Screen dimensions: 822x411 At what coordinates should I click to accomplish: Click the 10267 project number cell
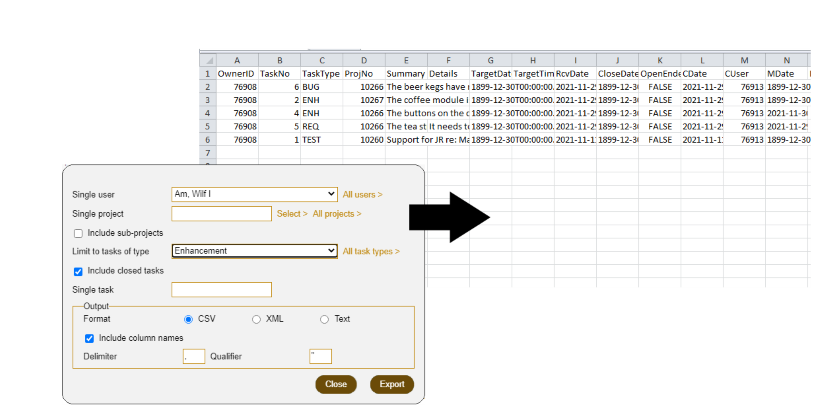click(364, 100)
